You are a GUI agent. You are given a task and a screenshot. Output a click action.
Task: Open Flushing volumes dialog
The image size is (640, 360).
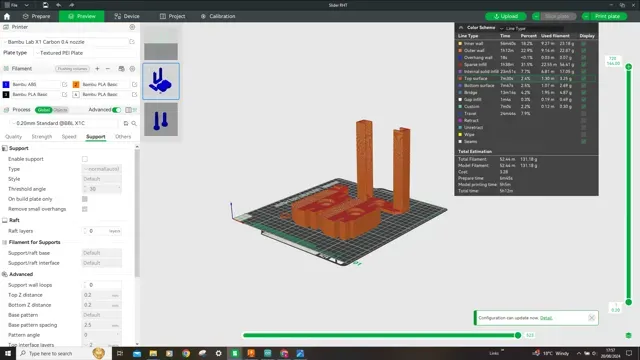tap(72, 69)
